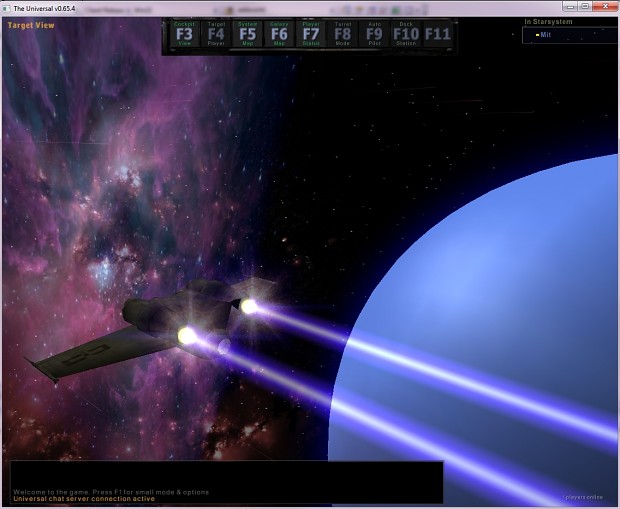Click the Universal chat server connection message
Screen dimensions: 620x509
coord(84,499)
